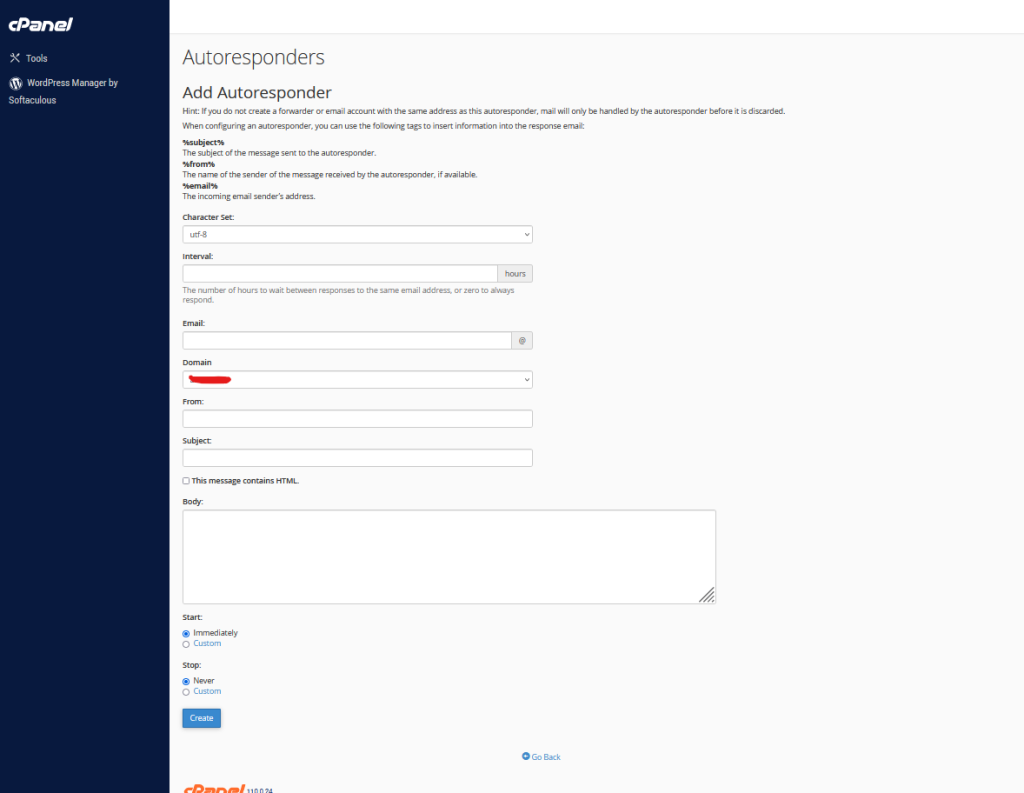Open WordPress Manager by Softaculous
The width and height of the screenshot is (1024, 793).
click(x=72, y=83)
